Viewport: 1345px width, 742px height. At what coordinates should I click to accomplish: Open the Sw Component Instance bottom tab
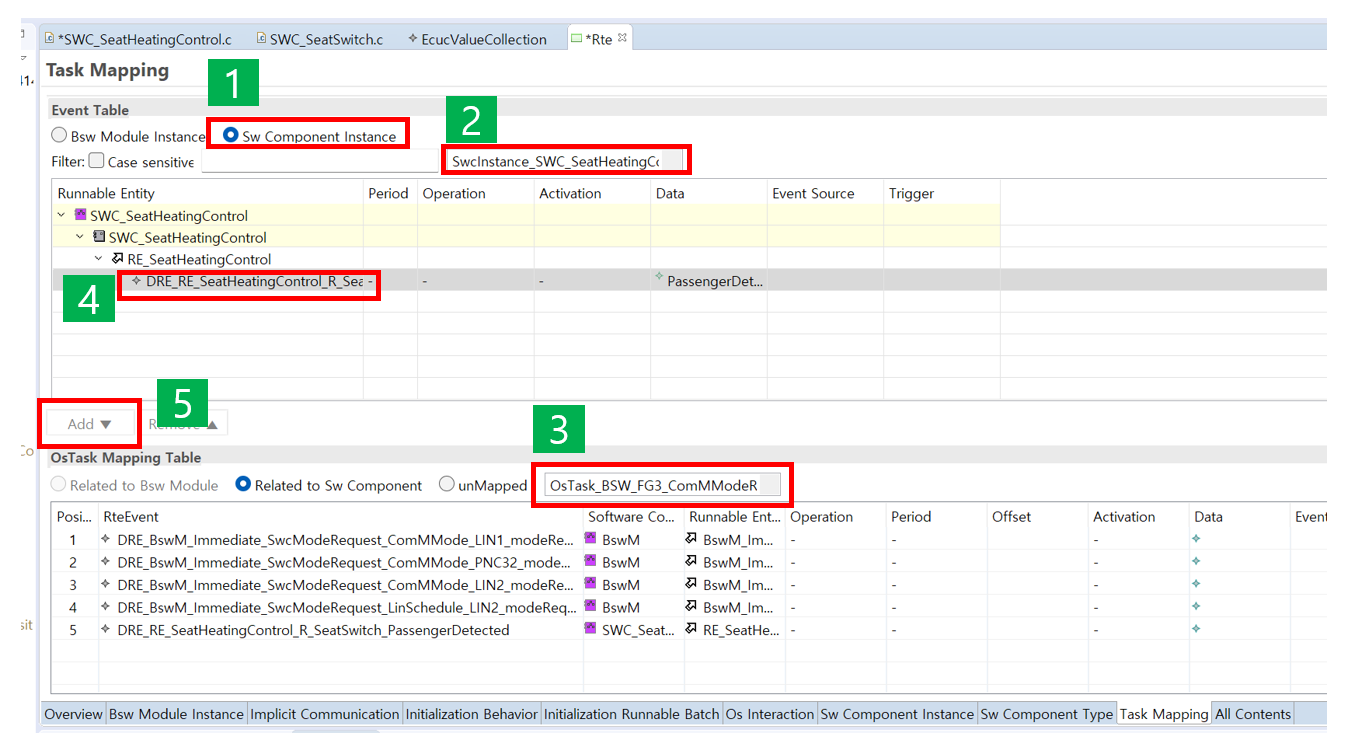pyautogui.click(x=897, y=714)
